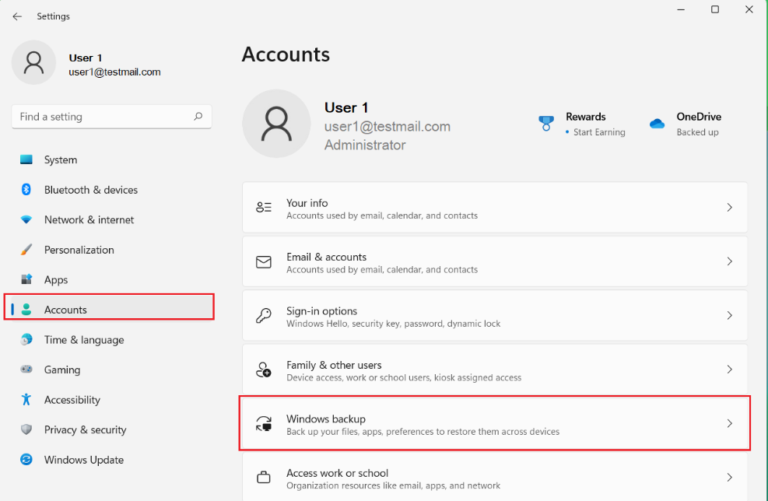The width and height of the screenshot is (768, 501).
Task: Select System in the sidebar
Action: (x=60, y=160)
